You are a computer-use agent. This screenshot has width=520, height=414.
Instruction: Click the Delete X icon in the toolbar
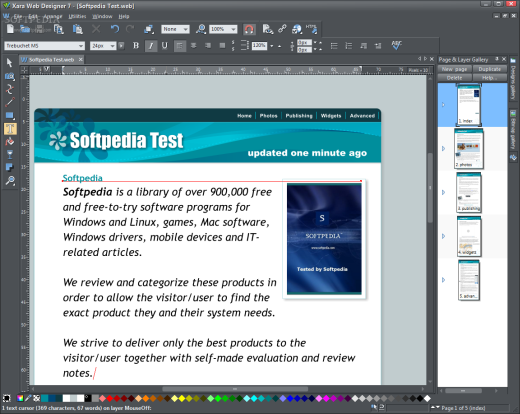point(96,29)
